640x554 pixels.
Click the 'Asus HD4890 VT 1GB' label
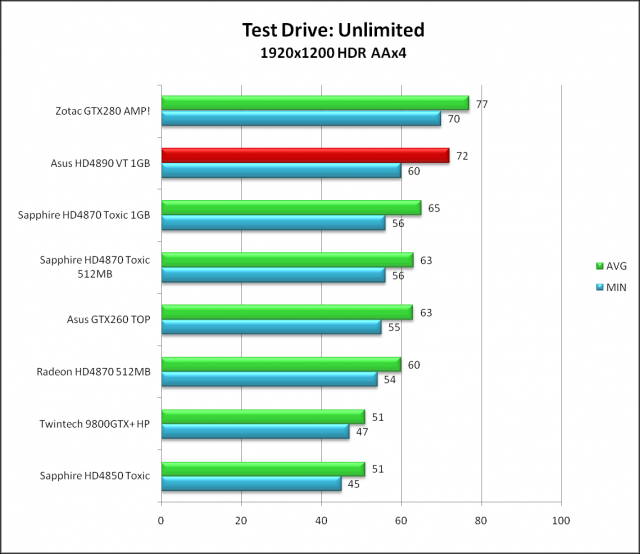click(x=100, y=163)
